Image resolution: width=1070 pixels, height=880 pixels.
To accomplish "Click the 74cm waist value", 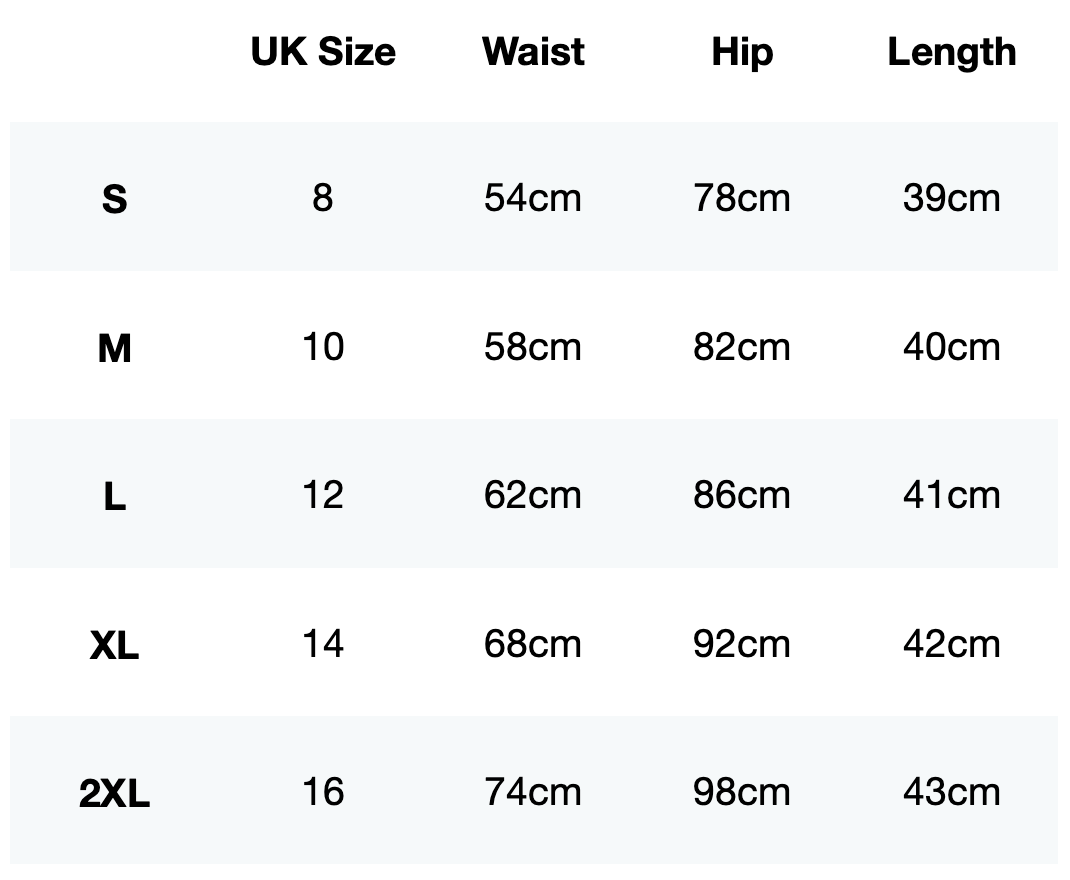I will tap(532, 792).
